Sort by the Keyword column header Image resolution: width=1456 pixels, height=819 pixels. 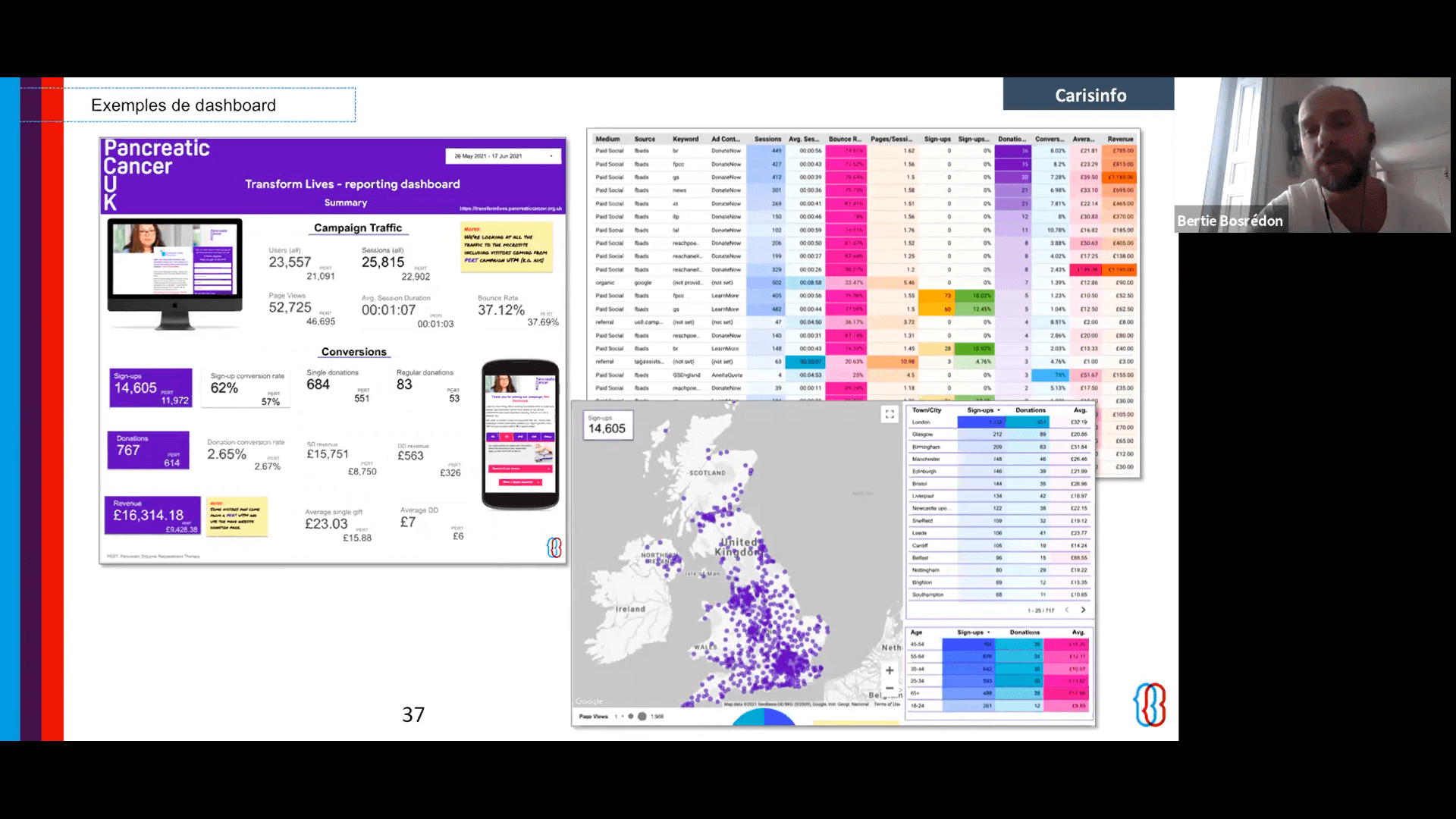(x=686, y=139)
